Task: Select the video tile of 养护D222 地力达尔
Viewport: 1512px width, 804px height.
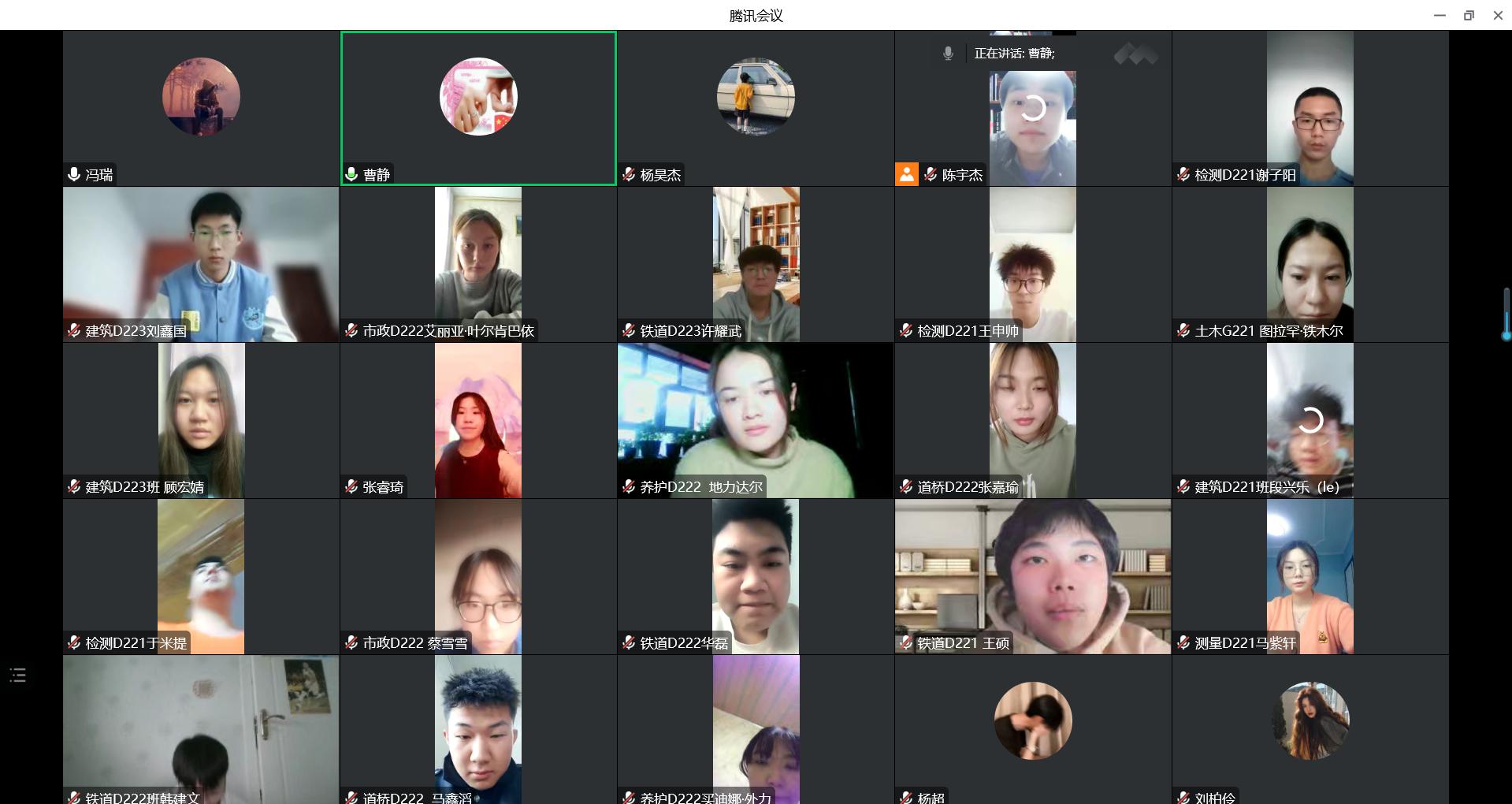Action: (x=756, y=420)
